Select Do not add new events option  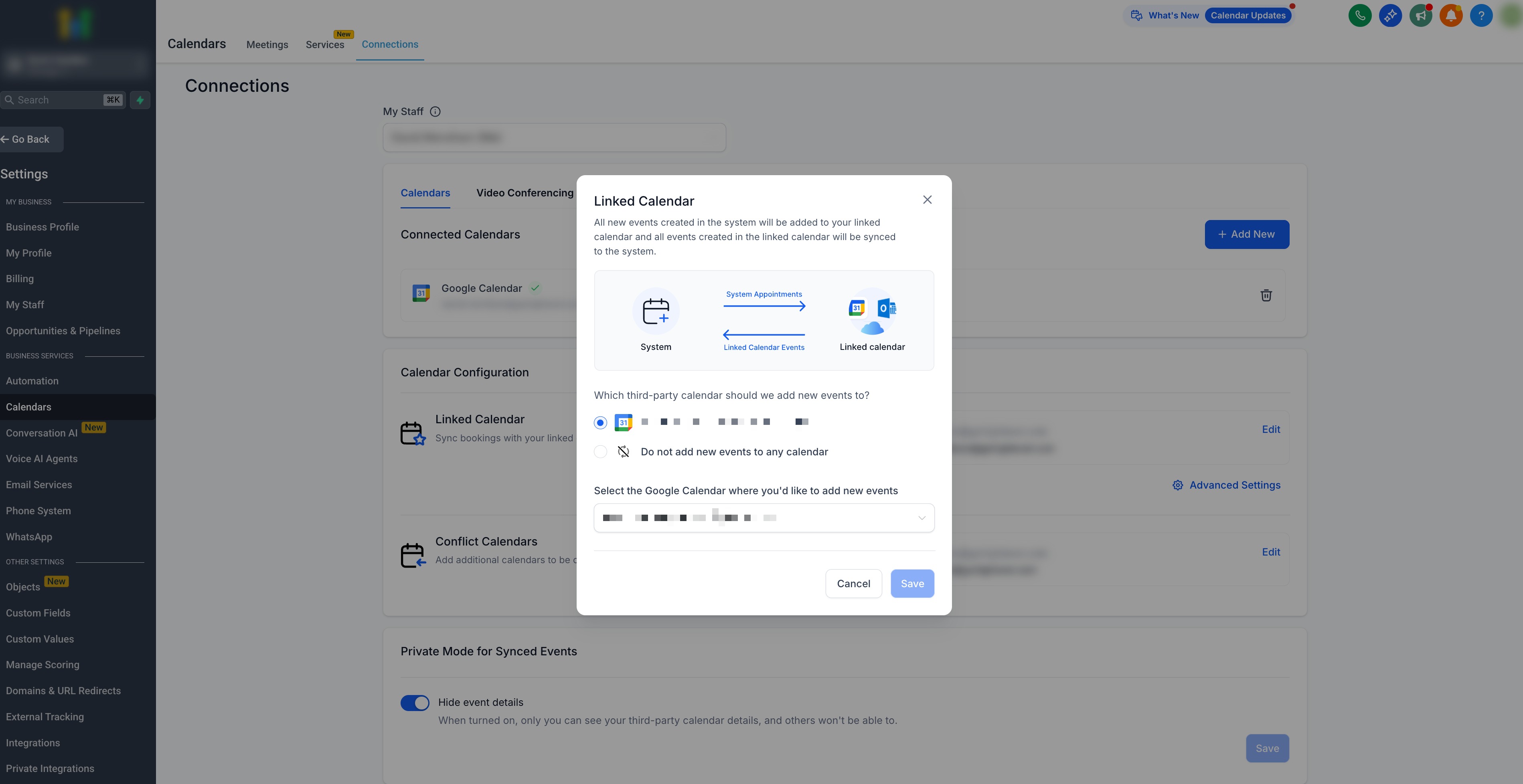click(x=600, y=452)
